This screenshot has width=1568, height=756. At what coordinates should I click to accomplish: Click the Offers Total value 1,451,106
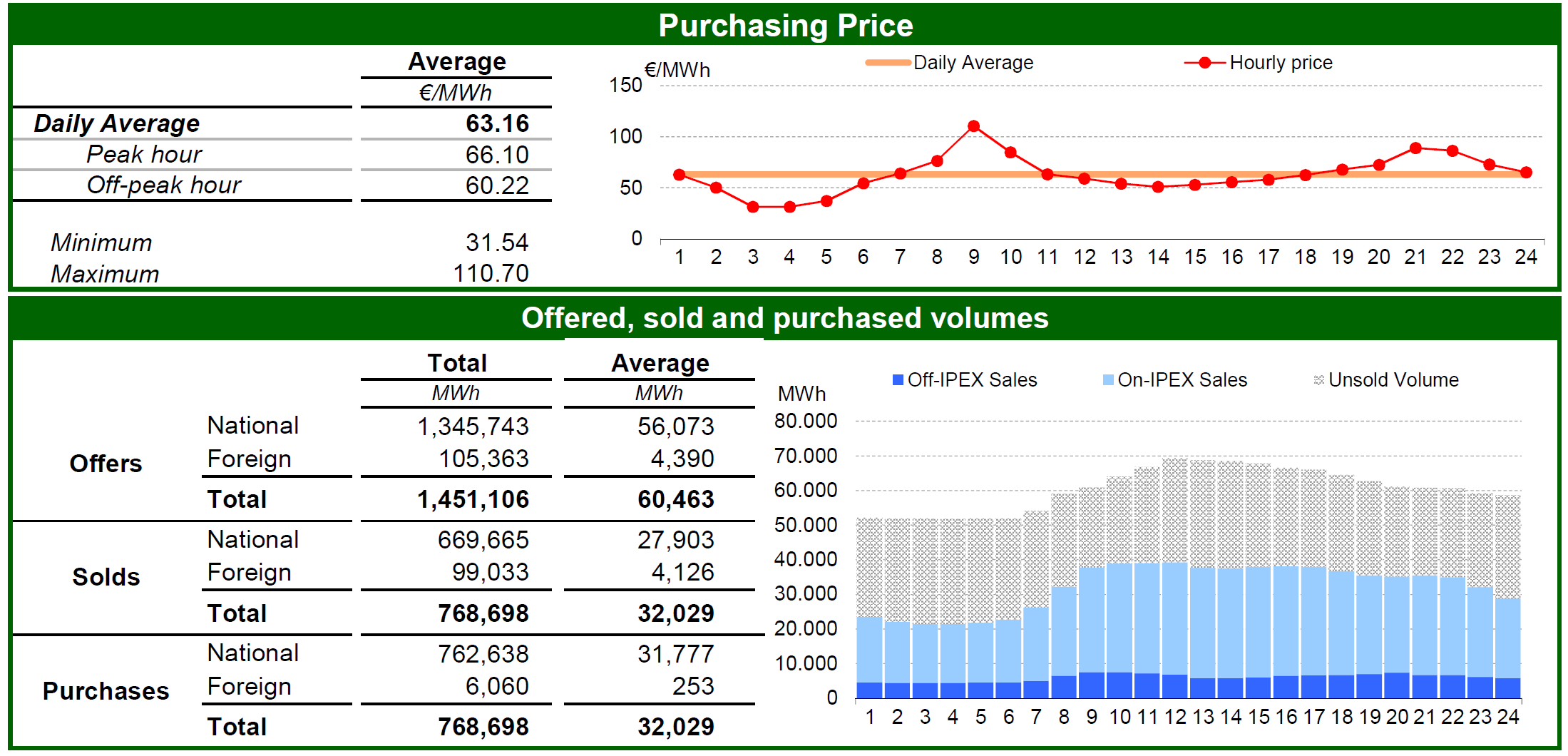(x=473, y=499)
